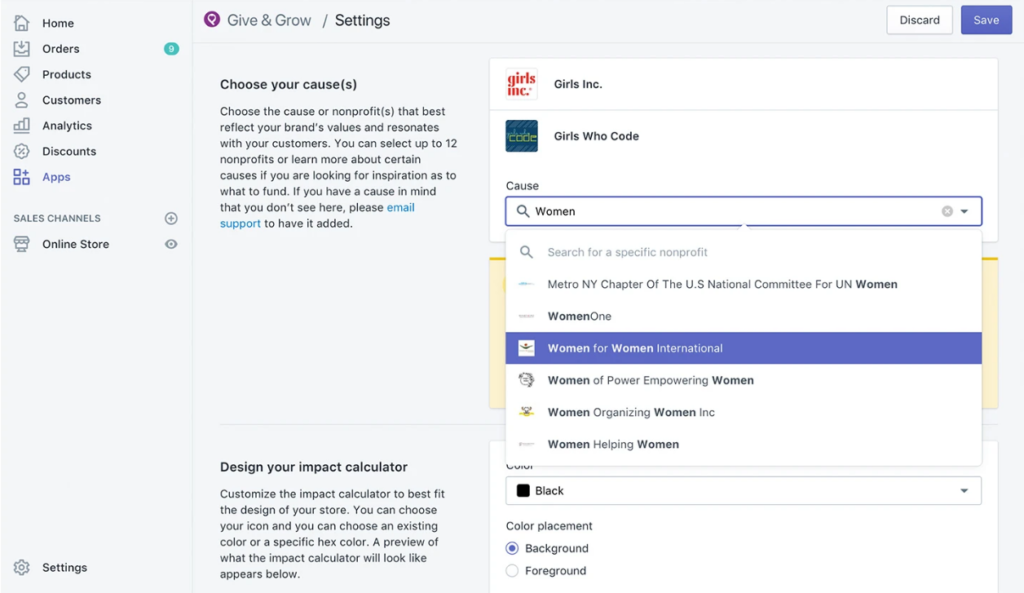
Task: Click Give & Grow breadcrumb link
Action: pyautogui.click(x=269, y=20)
